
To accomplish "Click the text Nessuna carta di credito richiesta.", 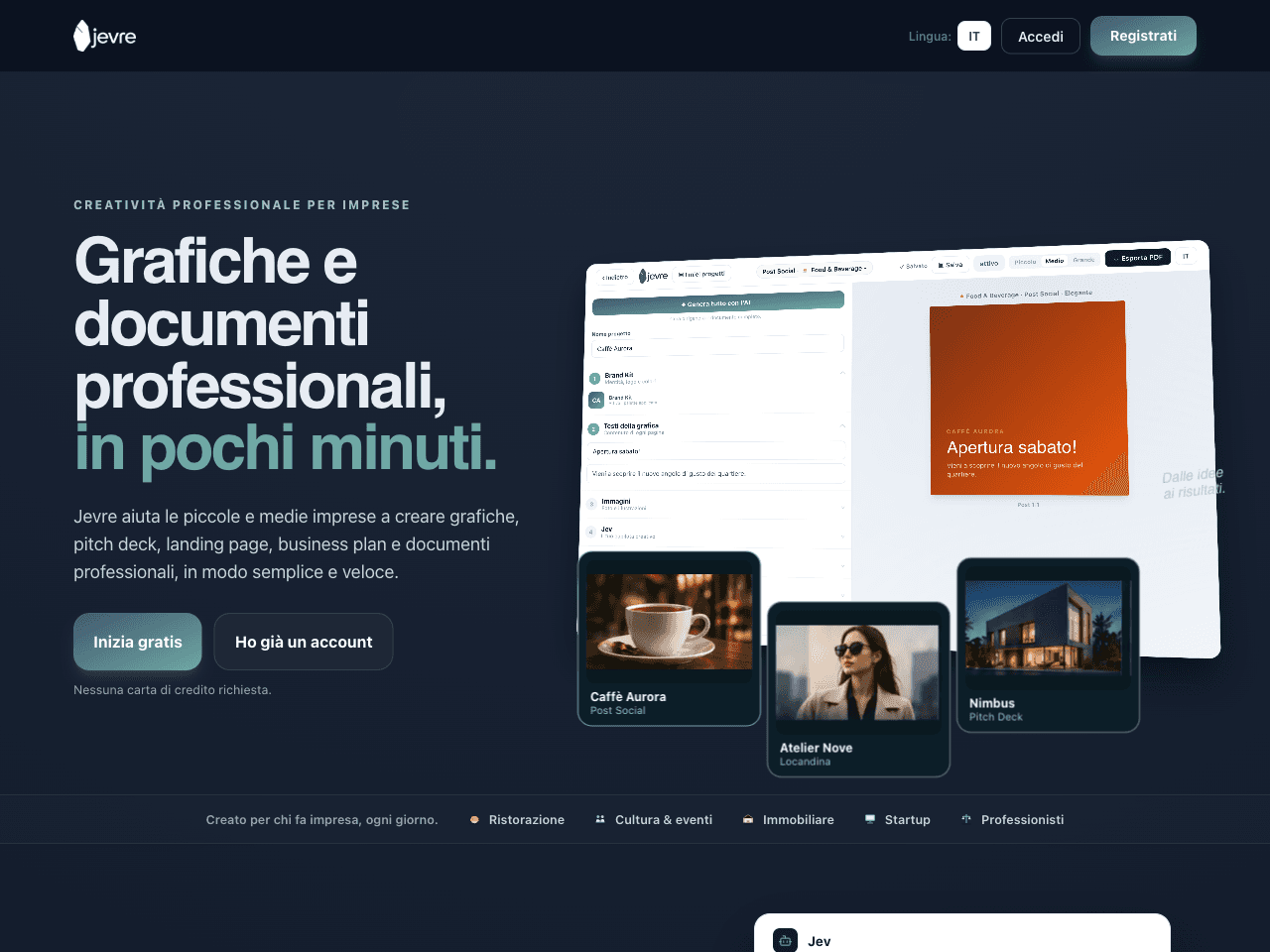I will click(x=173, y=690).
